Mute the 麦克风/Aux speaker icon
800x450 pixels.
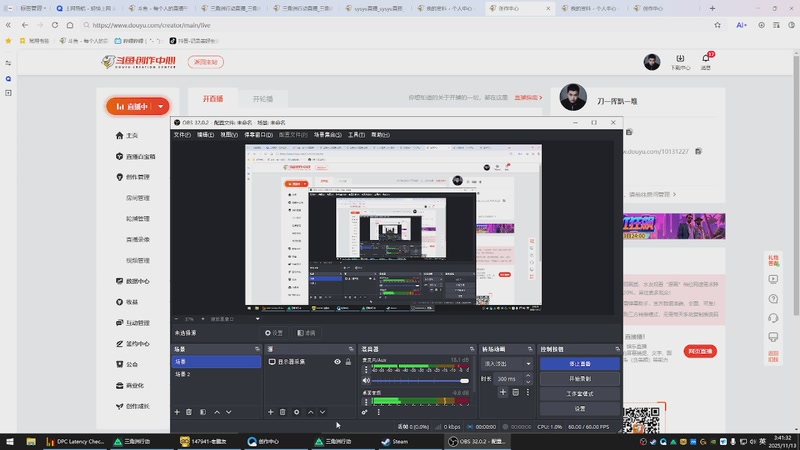(366, 381)
